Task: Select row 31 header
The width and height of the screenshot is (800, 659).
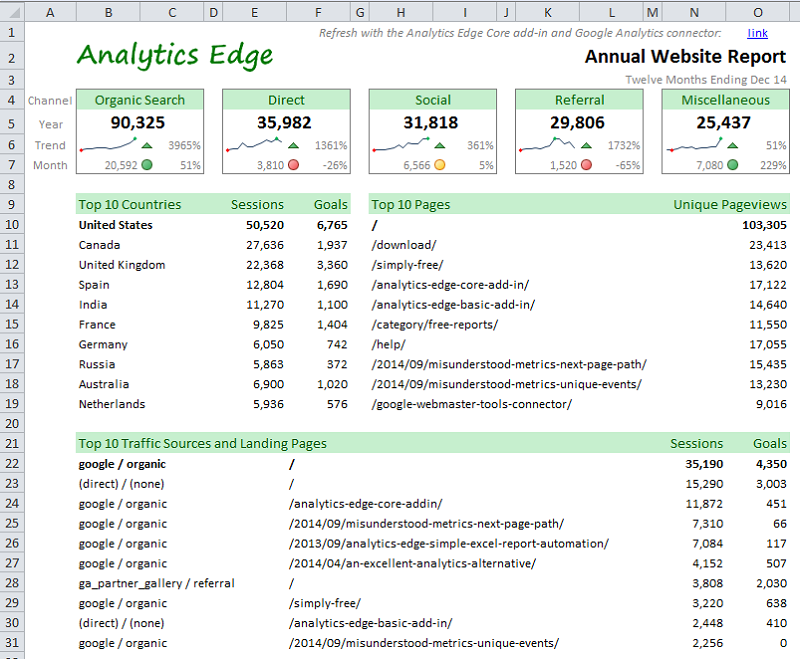Action: click(x=12, y=642)
